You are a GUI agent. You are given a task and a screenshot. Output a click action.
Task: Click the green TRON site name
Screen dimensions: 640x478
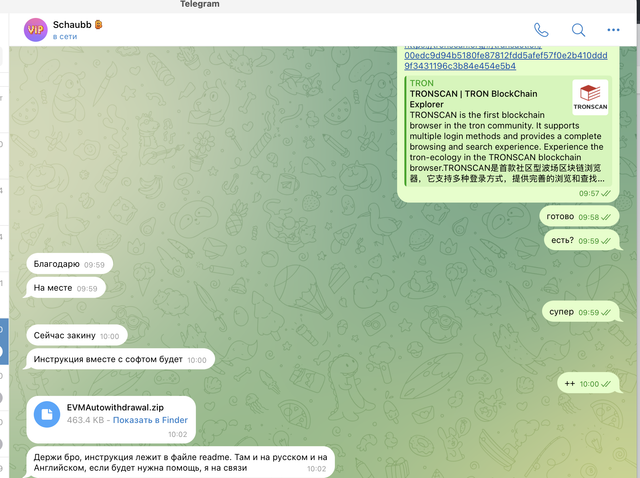[x=421, y=83]
